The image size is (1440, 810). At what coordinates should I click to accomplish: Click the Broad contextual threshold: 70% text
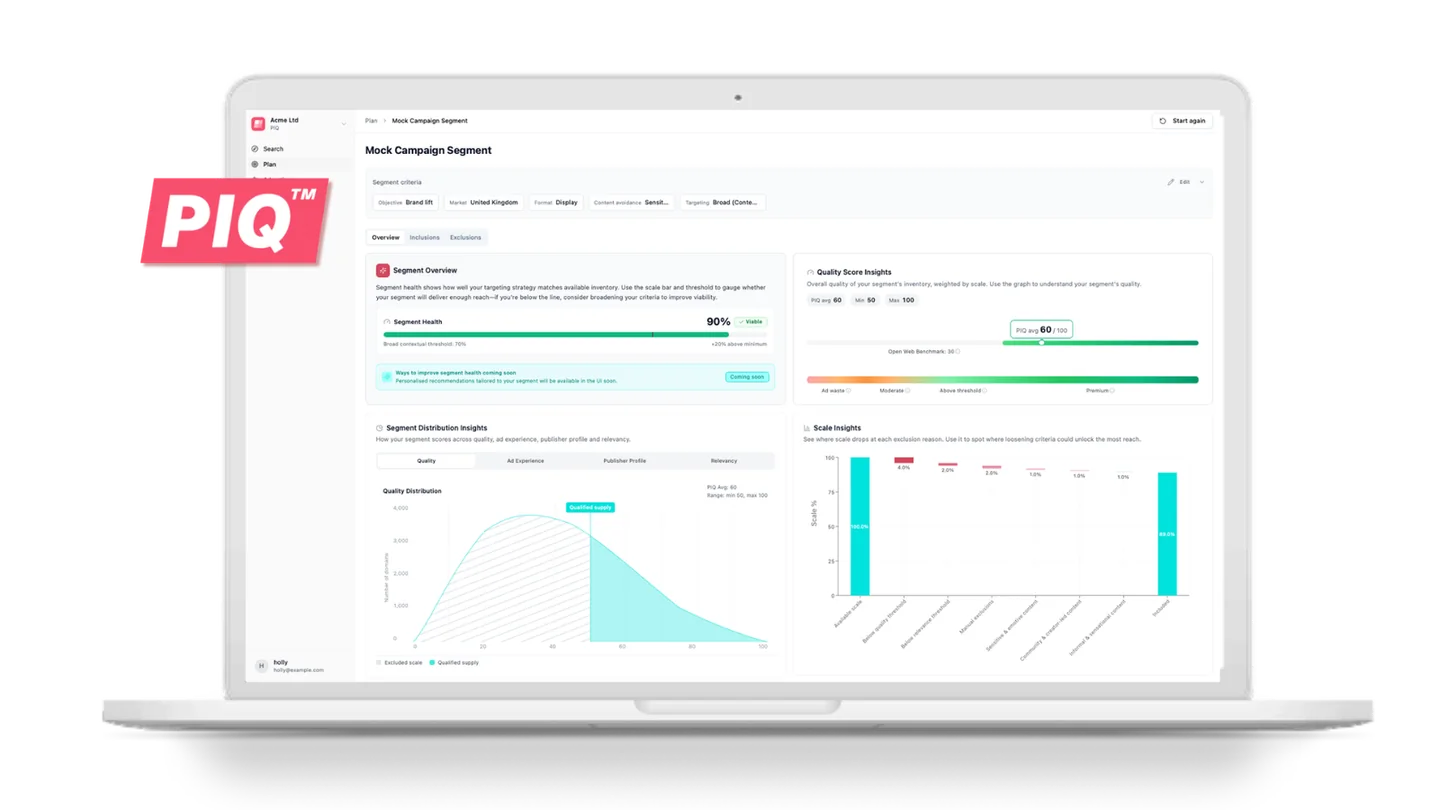(x=425, y=344)
